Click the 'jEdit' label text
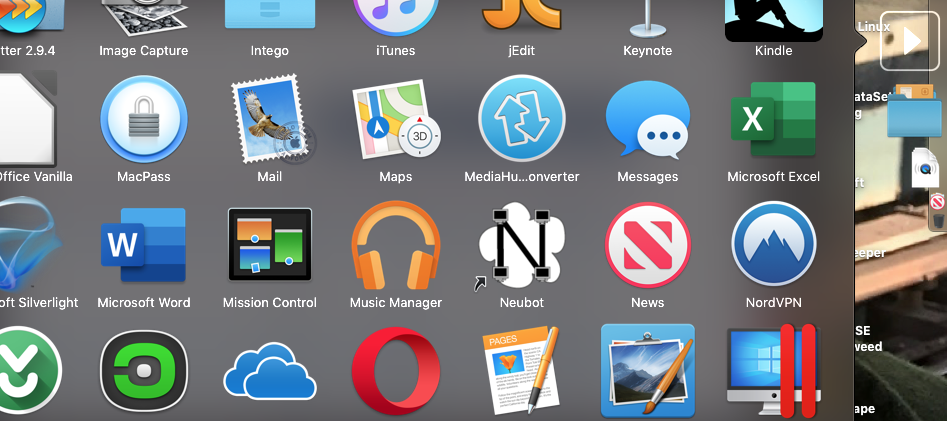 [x=522, y=51]
